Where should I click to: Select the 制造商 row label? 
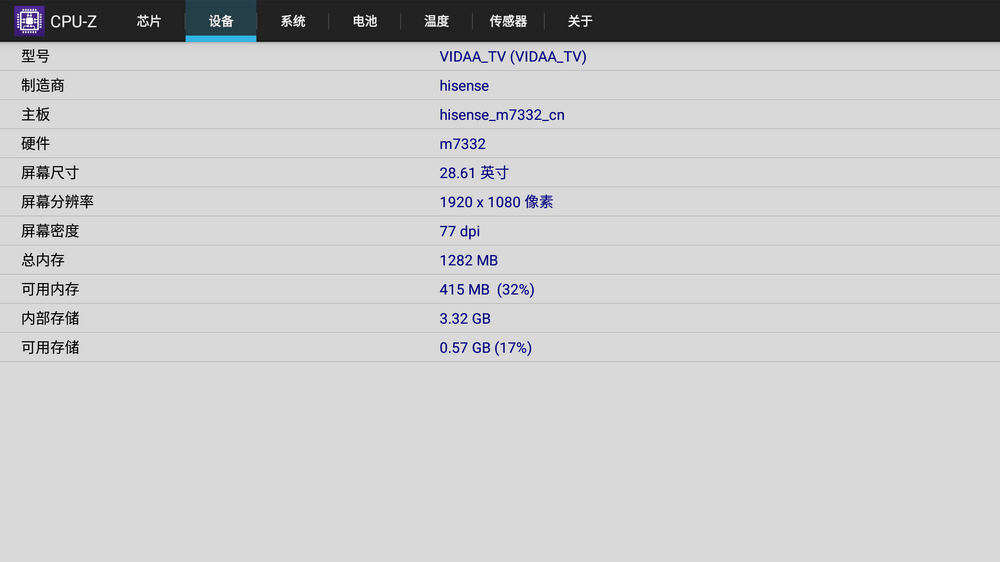(43, 85)
